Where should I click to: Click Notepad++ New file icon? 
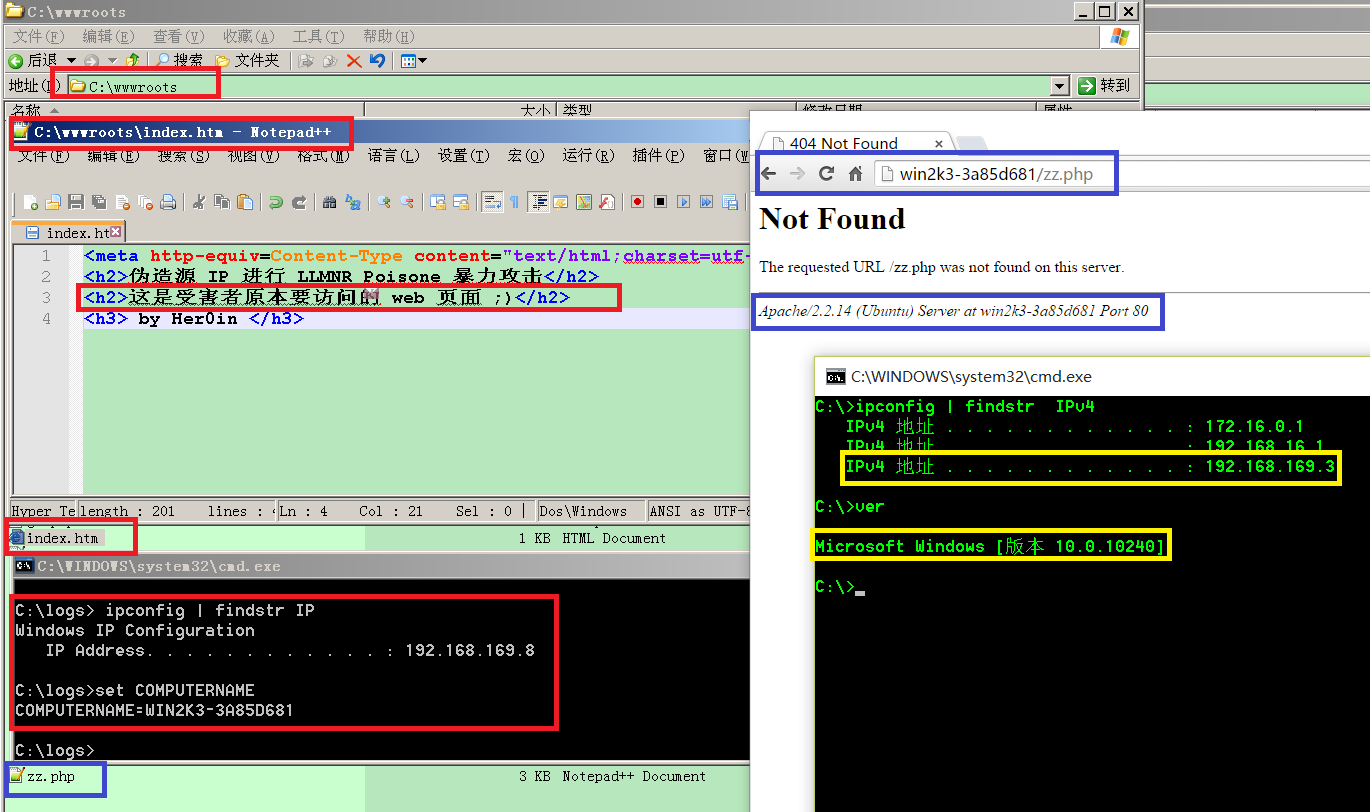click(31, 202)
